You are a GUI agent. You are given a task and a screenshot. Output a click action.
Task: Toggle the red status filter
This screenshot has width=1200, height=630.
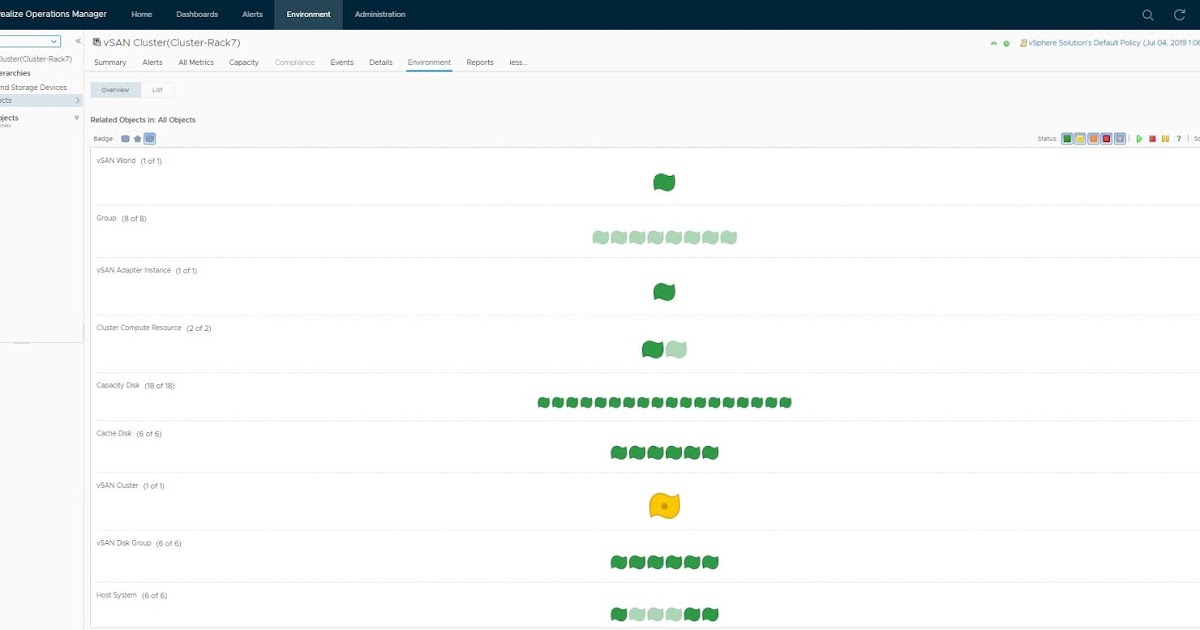[1106, 139]
